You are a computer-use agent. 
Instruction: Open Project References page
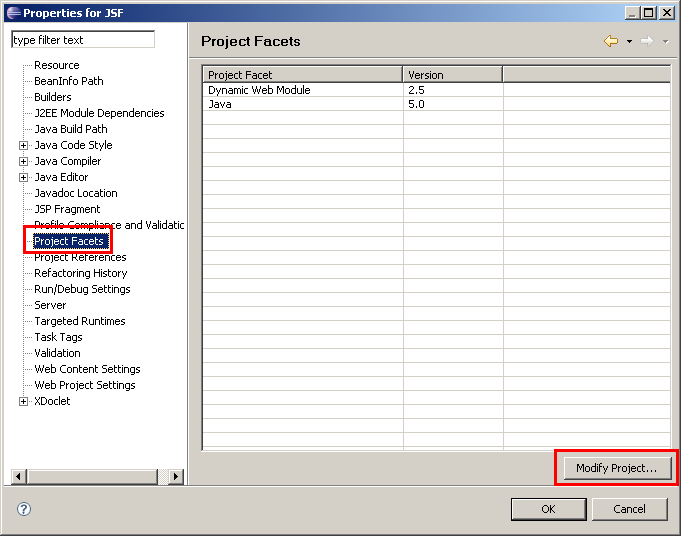coord(80,257)
